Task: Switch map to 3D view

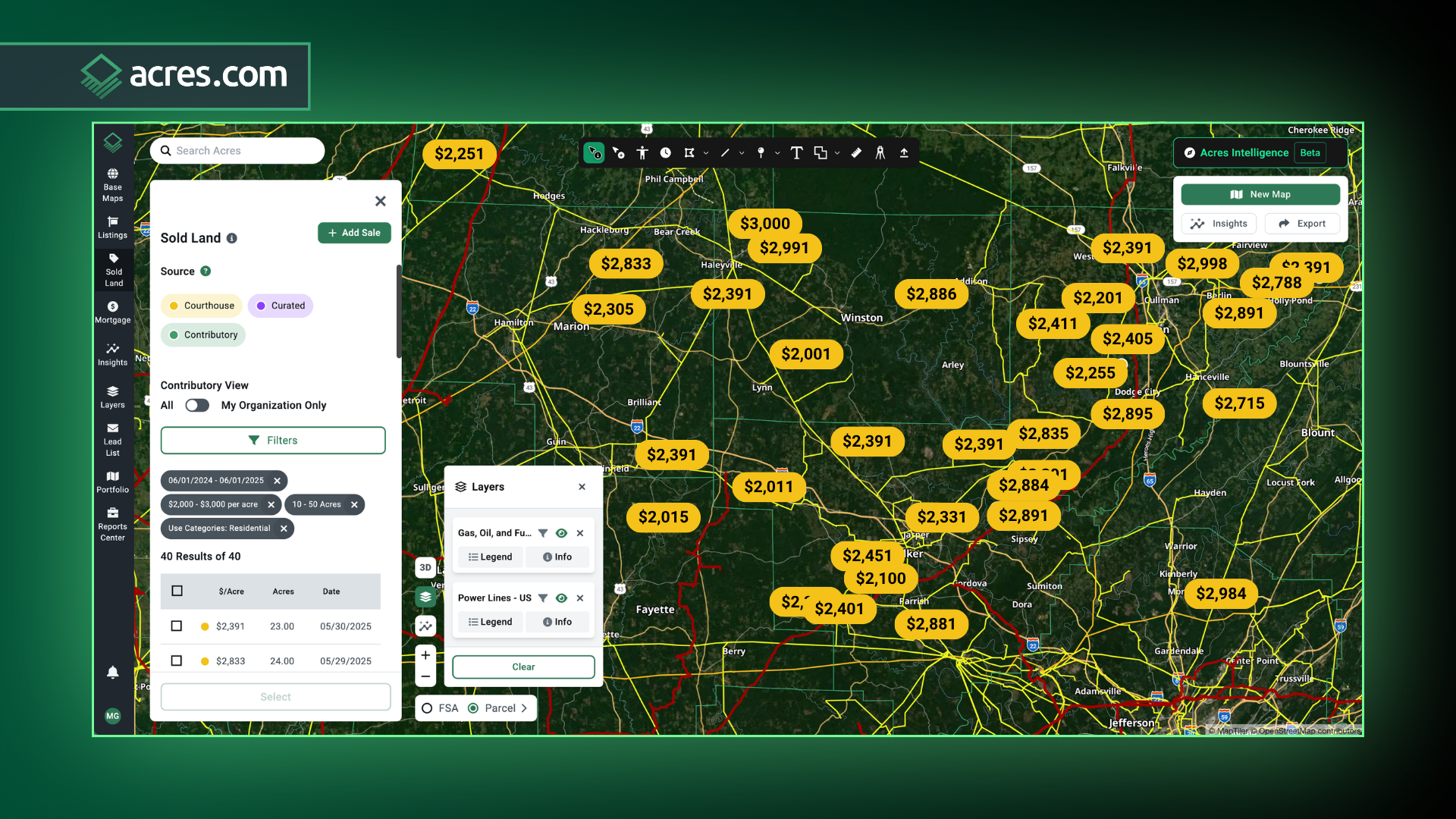Action: tap(425, 567)
